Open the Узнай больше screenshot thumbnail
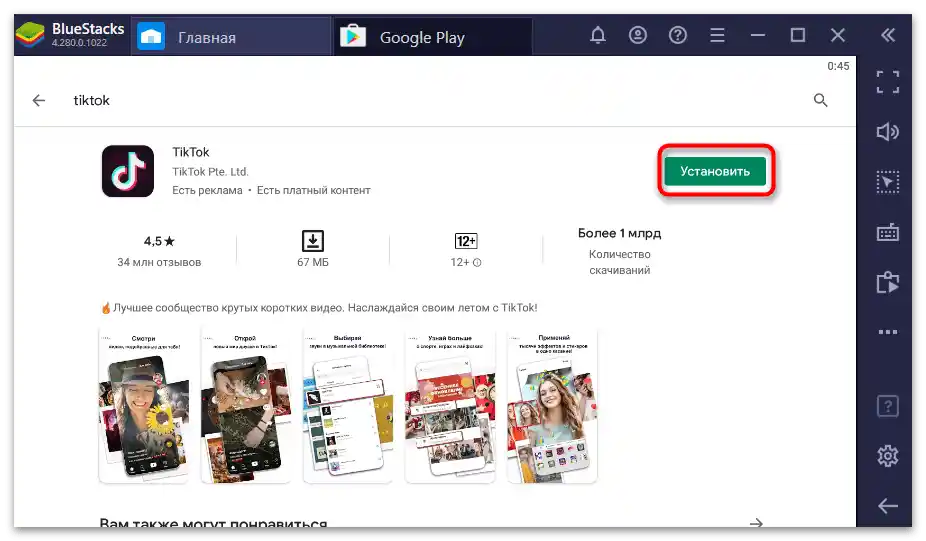The image size is (926, 541). pyautogui.click(x=450, y=406)
